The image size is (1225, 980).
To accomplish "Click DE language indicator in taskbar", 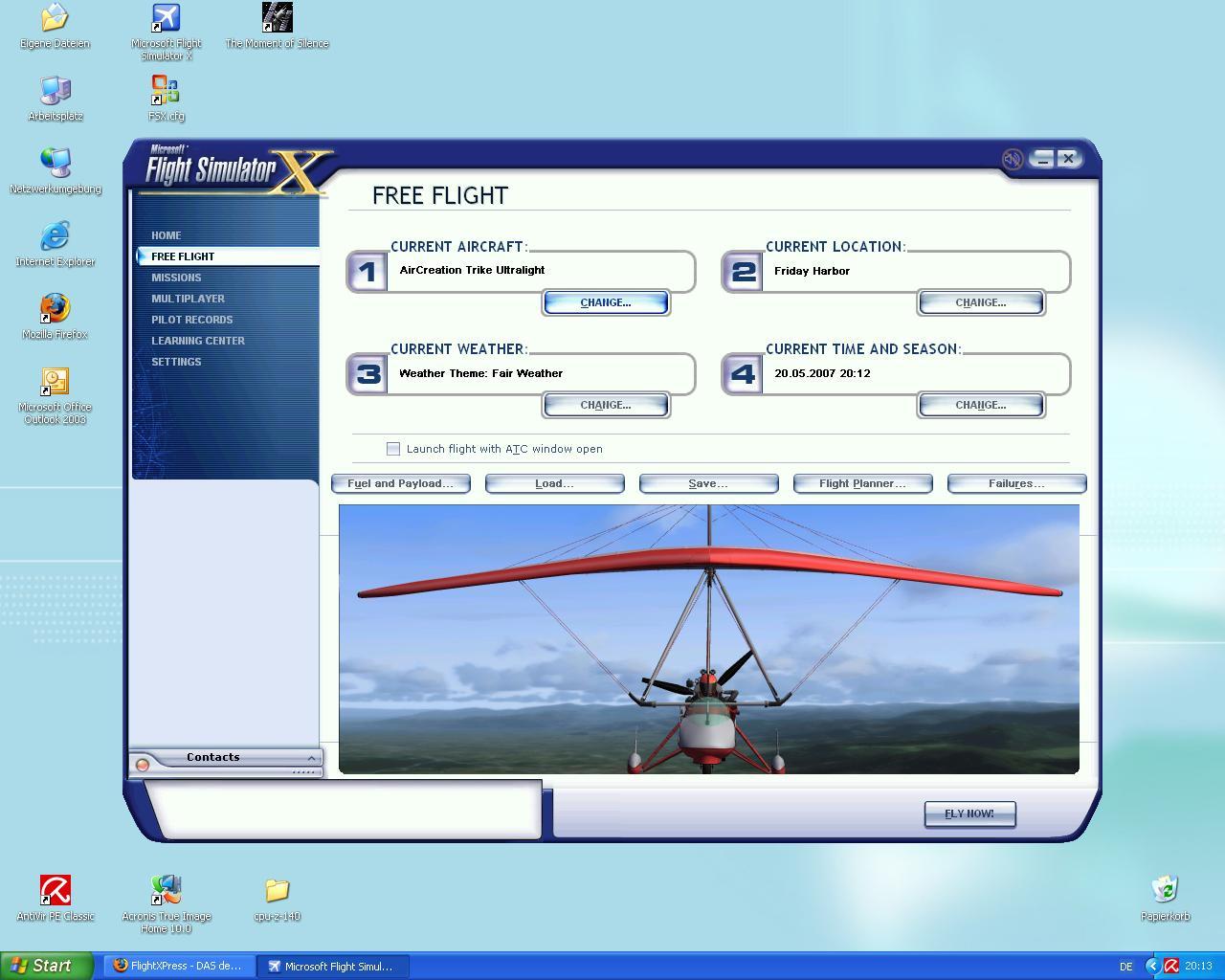I will (x=1125, y=967).
